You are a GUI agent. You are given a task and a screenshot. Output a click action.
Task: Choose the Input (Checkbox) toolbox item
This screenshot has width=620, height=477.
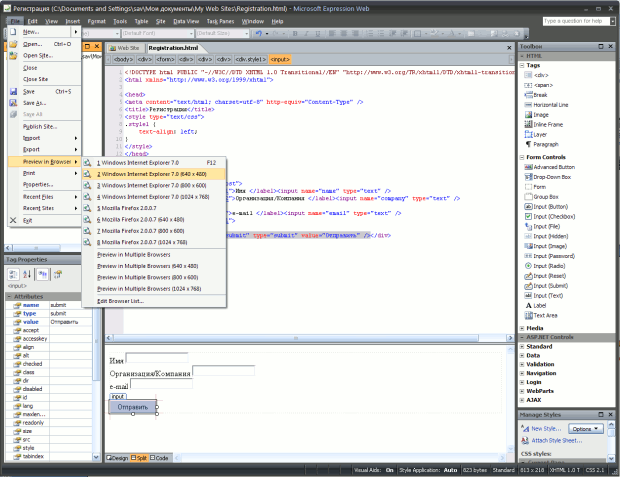click(x=555, y=216)
